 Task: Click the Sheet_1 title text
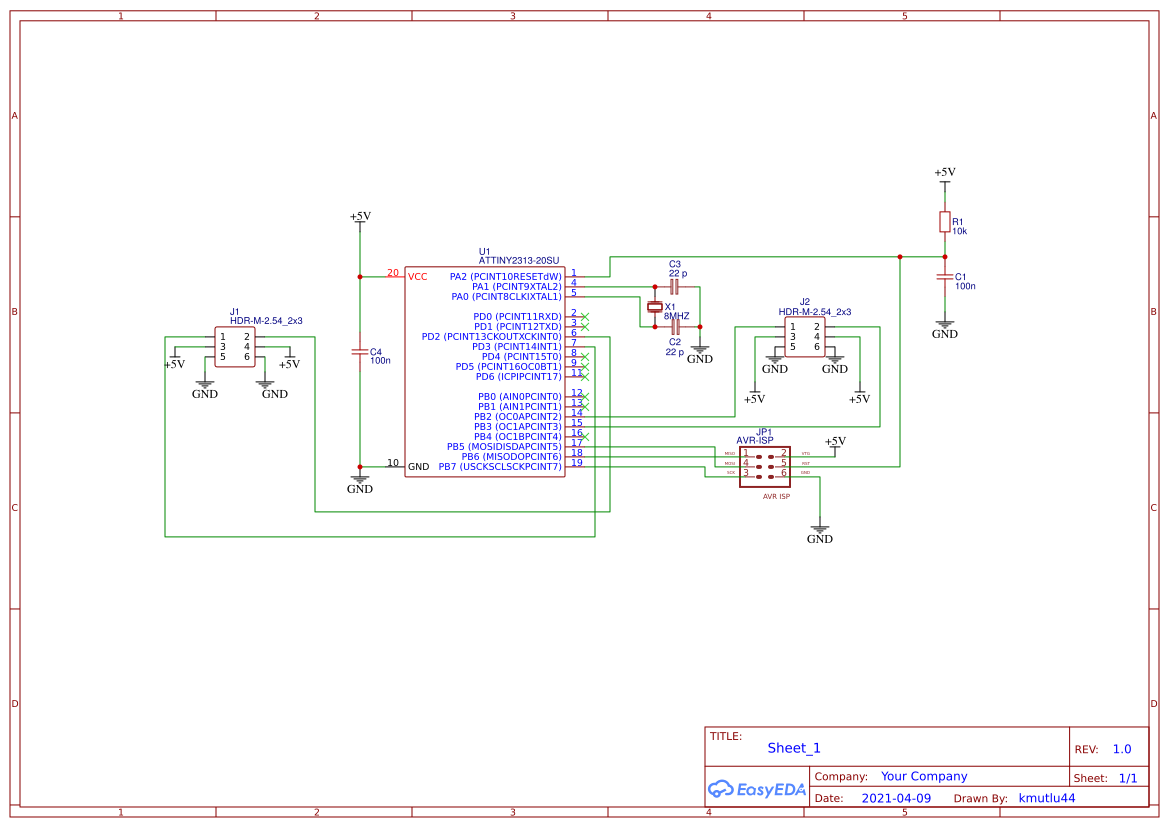(x=793, y=747)
